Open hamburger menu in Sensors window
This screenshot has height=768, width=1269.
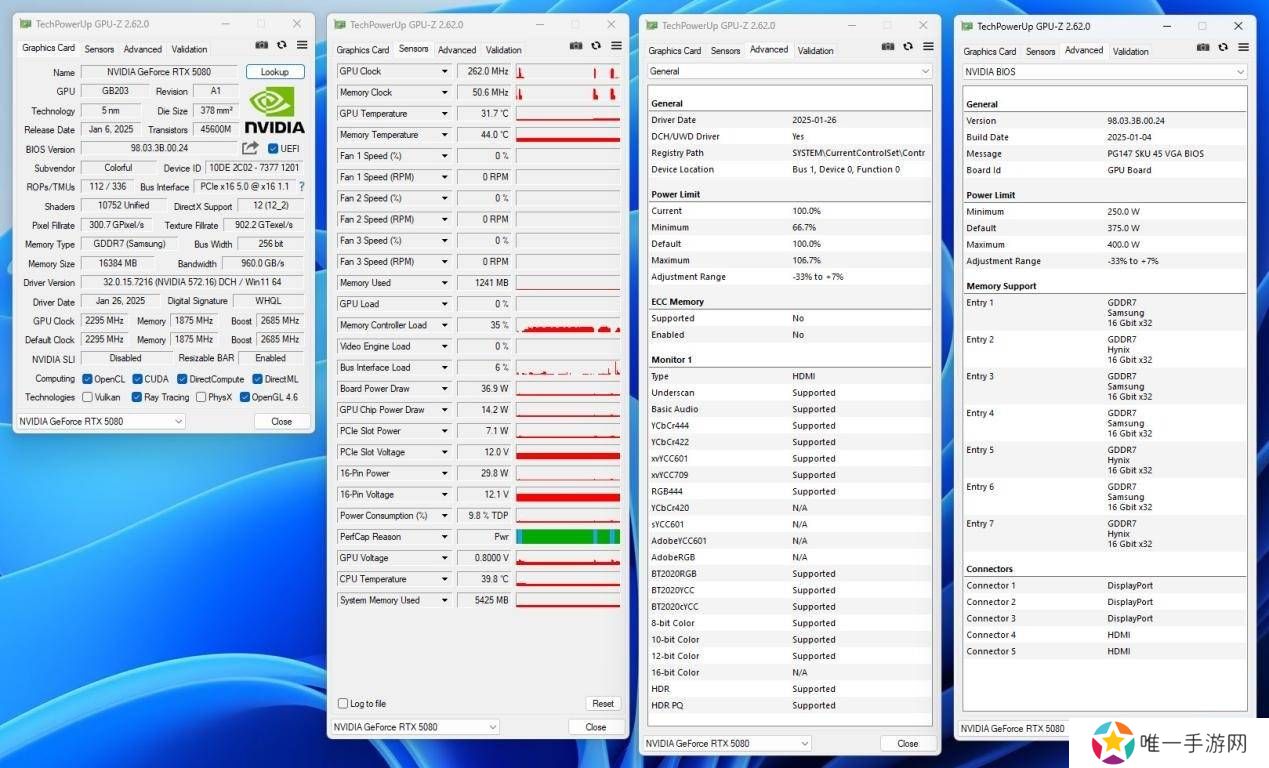coord(616,45)
